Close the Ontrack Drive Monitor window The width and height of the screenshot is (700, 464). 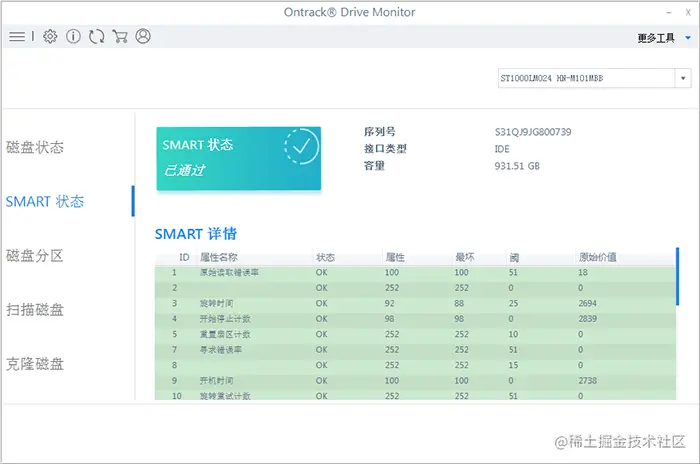tap(688, 13)
